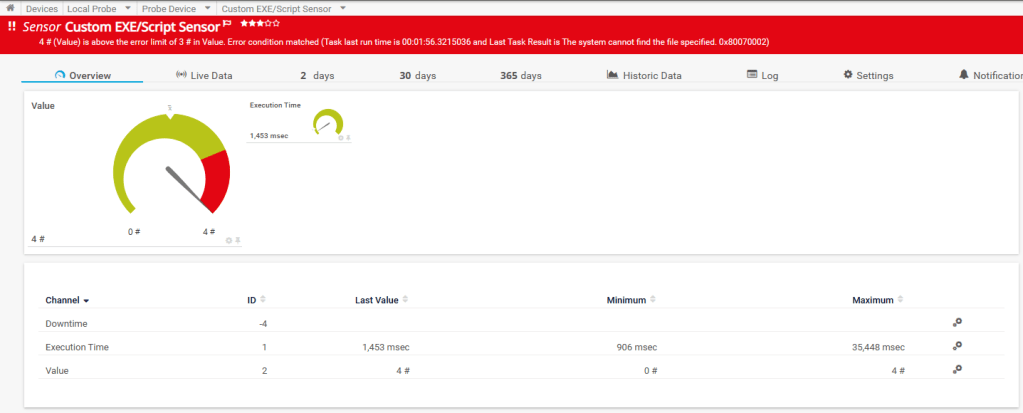Viewport: 1023px width, 413px height.
Task: Open settings gear for Downtime channel
Action: tap(957, 322)
